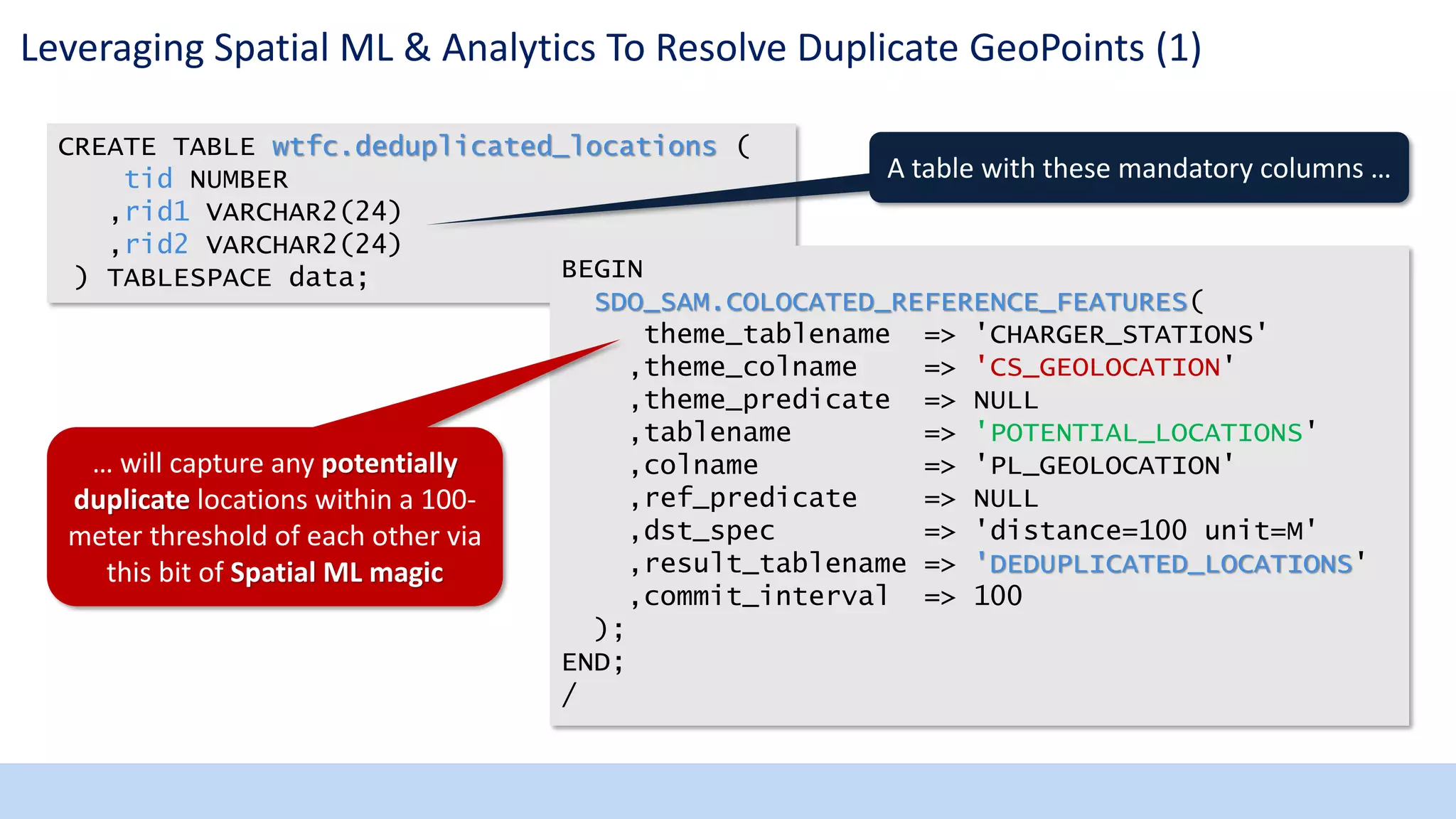Click the 'distance=100 unit=M' value
This screenshot has width=1456, height=819.
pos(1145,530)
